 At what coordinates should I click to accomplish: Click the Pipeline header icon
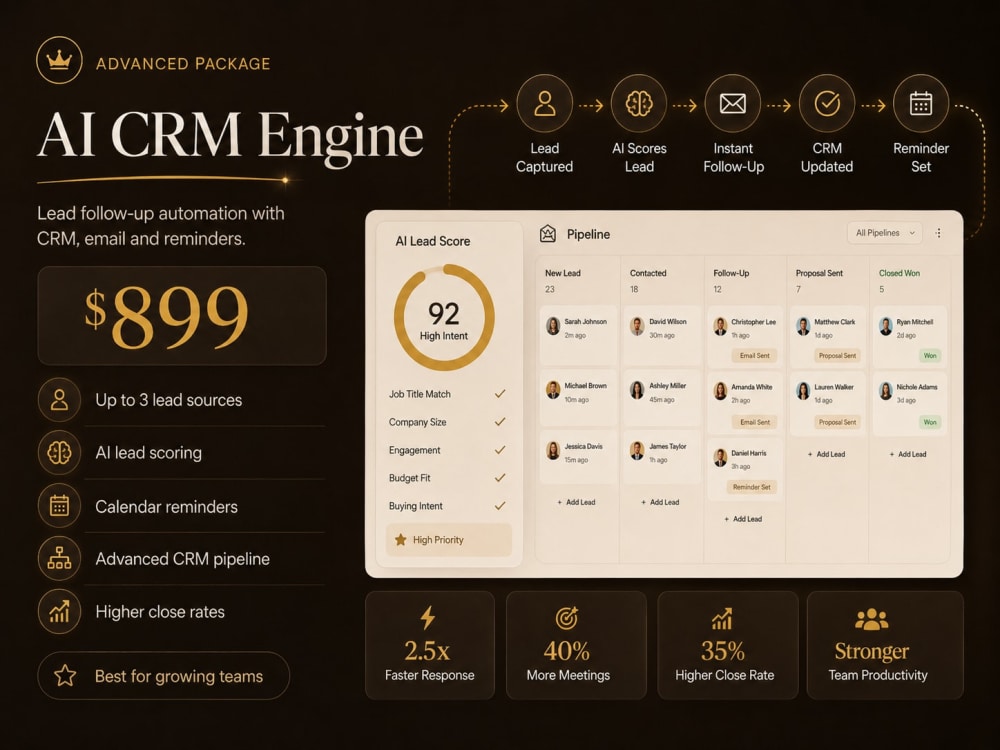coord(548,234)
